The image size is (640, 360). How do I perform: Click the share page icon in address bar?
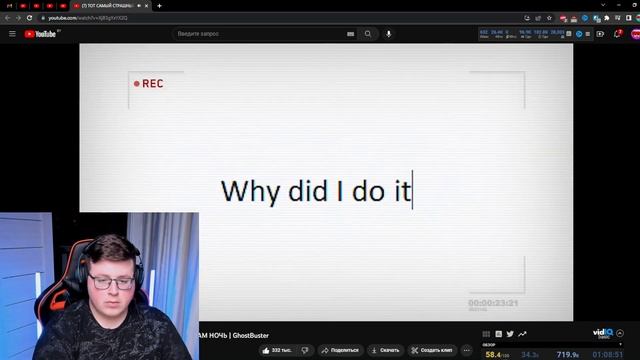(538, 18)
